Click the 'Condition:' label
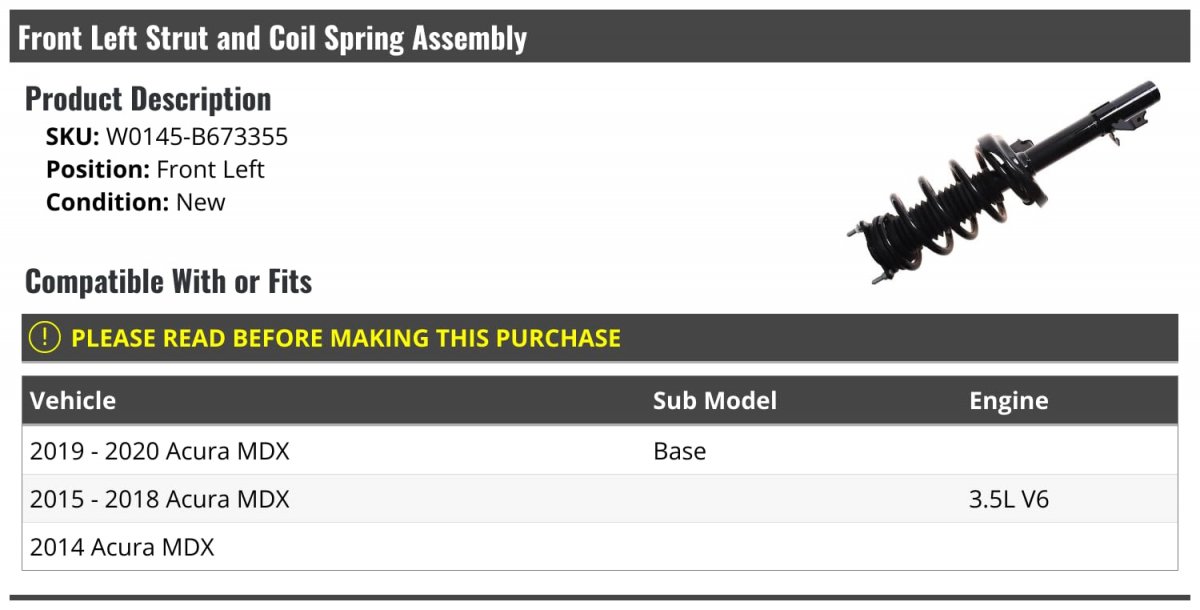Image resolution: width=1200 pixels, height=610 pixels. point(107,202)
